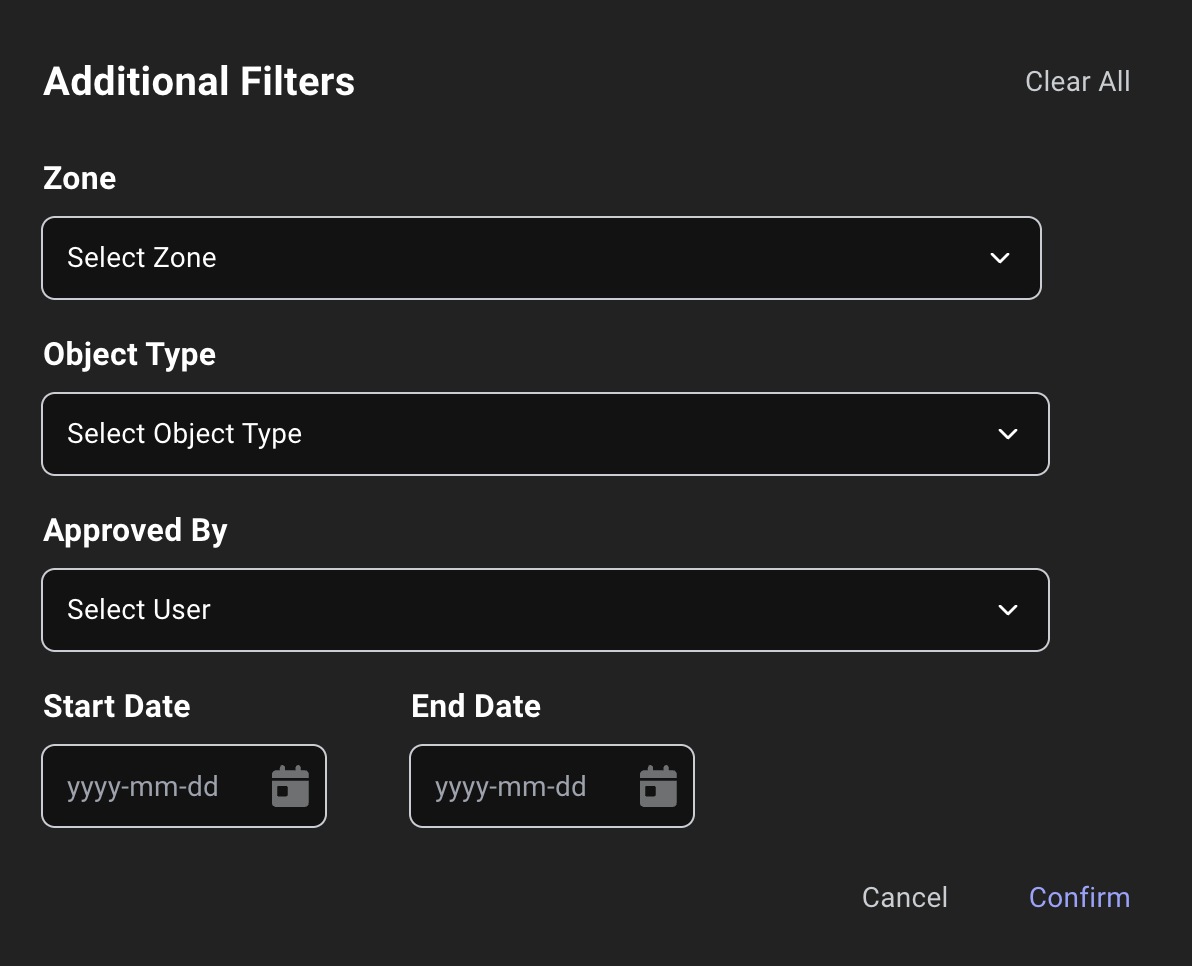The width and height of the screenshot is (1192, 966).
Task: Confirm the selected filters
Action: (x=1079, y=897)
